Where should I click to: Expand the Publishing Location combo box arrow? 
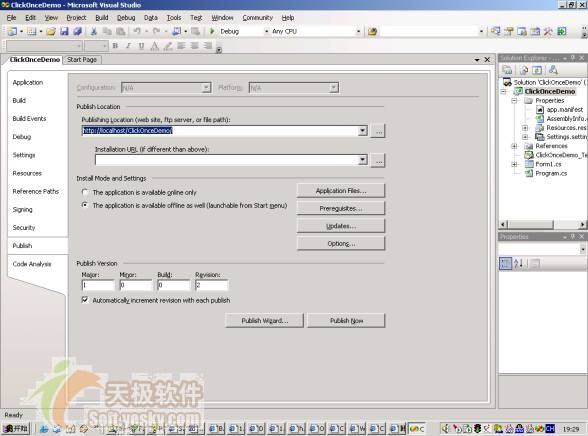click(x=363, y=130)
